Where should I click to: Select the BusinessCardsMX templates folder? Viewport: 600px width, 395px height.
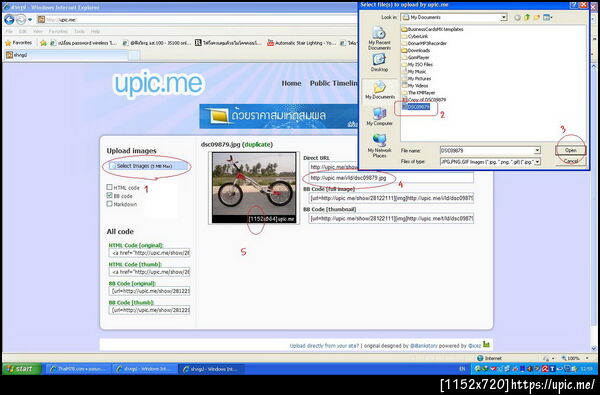pyautogui.click(x=432, y=29)
